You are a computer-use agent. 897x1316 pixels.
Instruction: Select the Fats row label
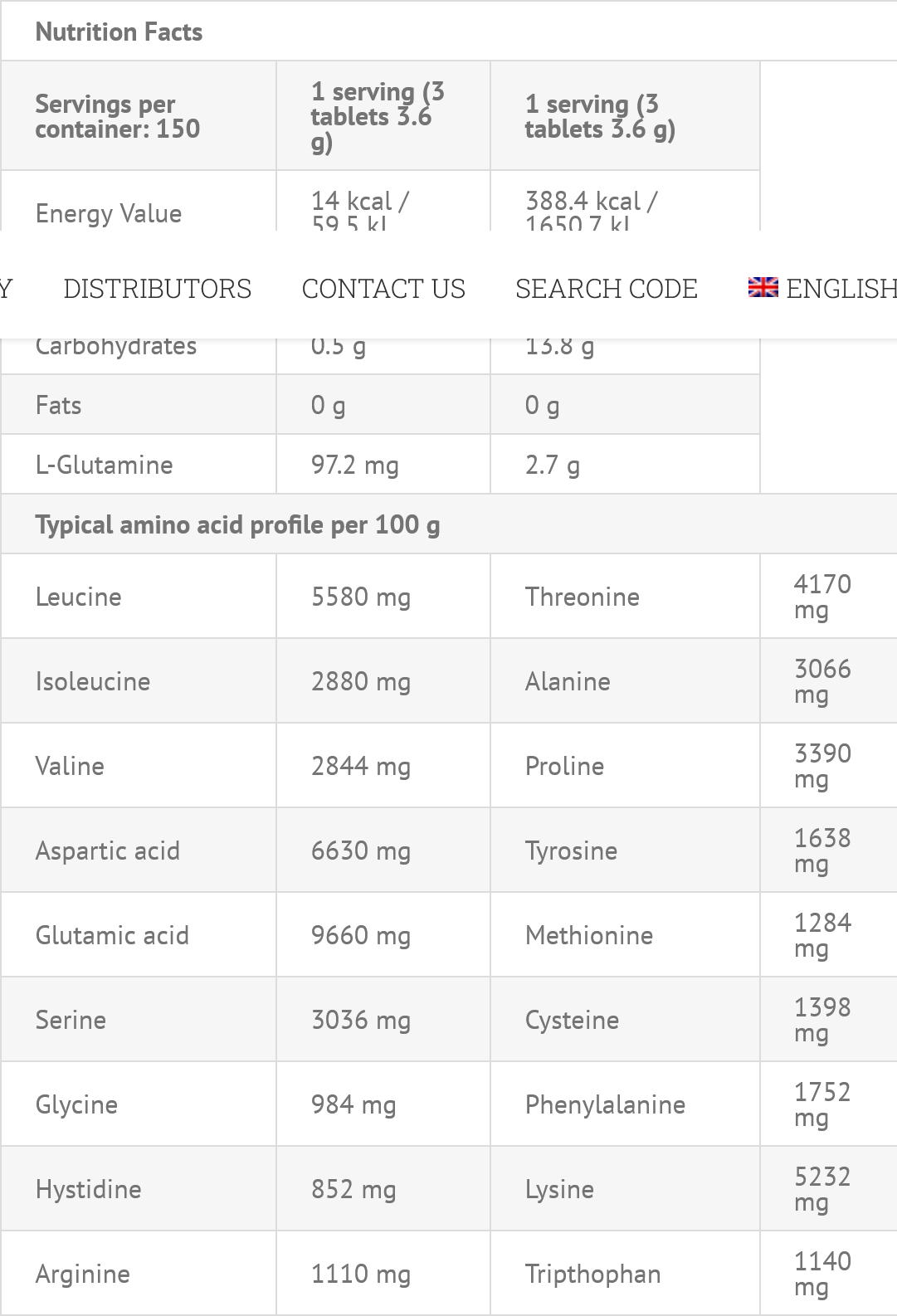click(59, 405)
